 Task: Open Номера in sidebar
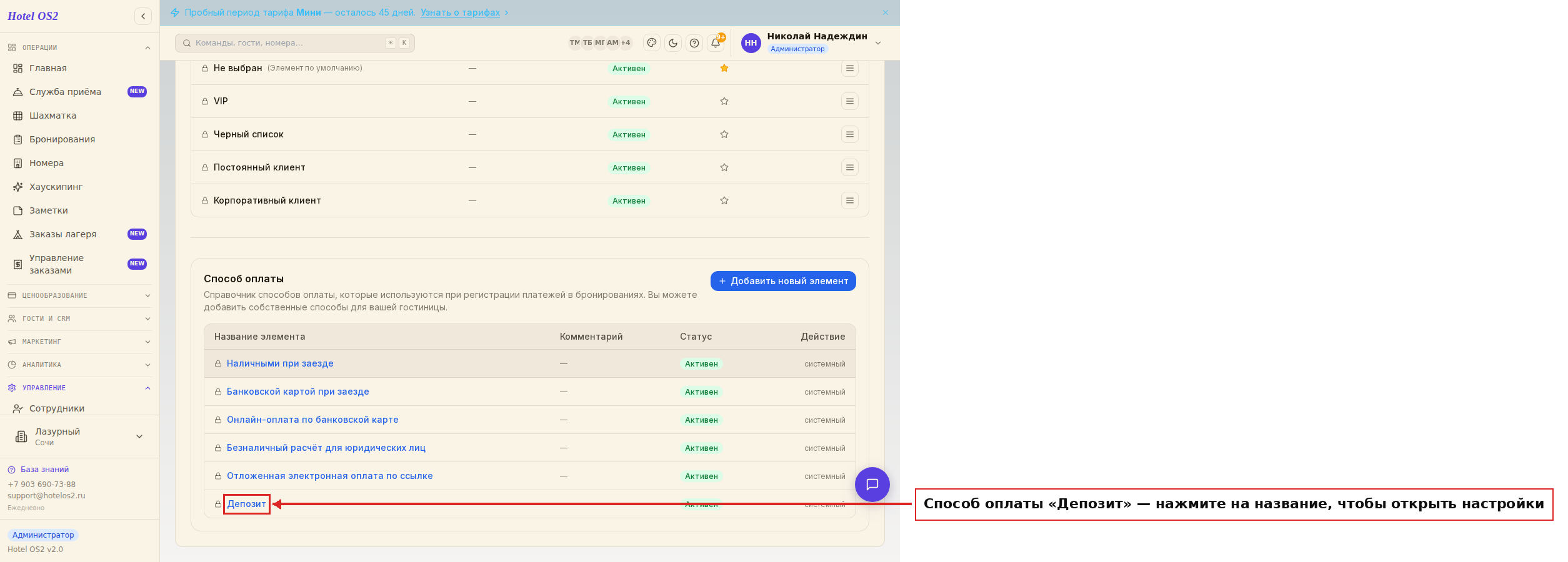(79, 163)
